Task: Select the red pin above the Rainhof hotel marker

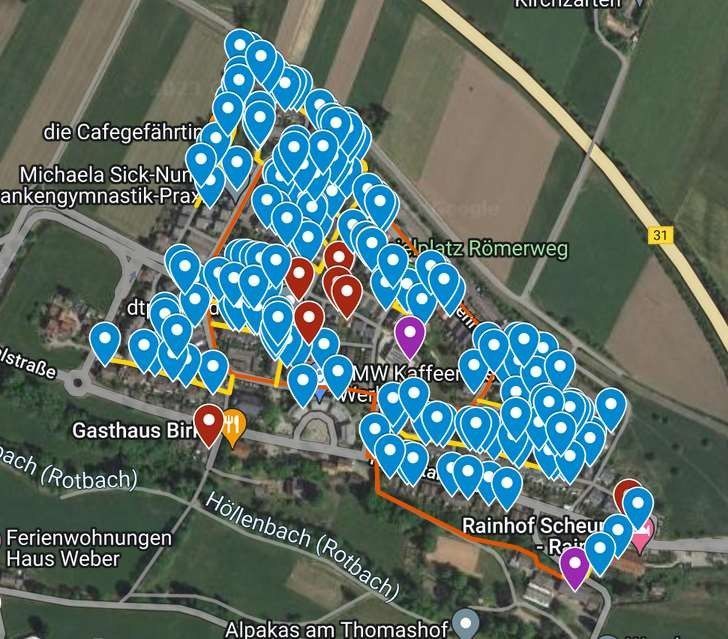Action: pos(625,492)
